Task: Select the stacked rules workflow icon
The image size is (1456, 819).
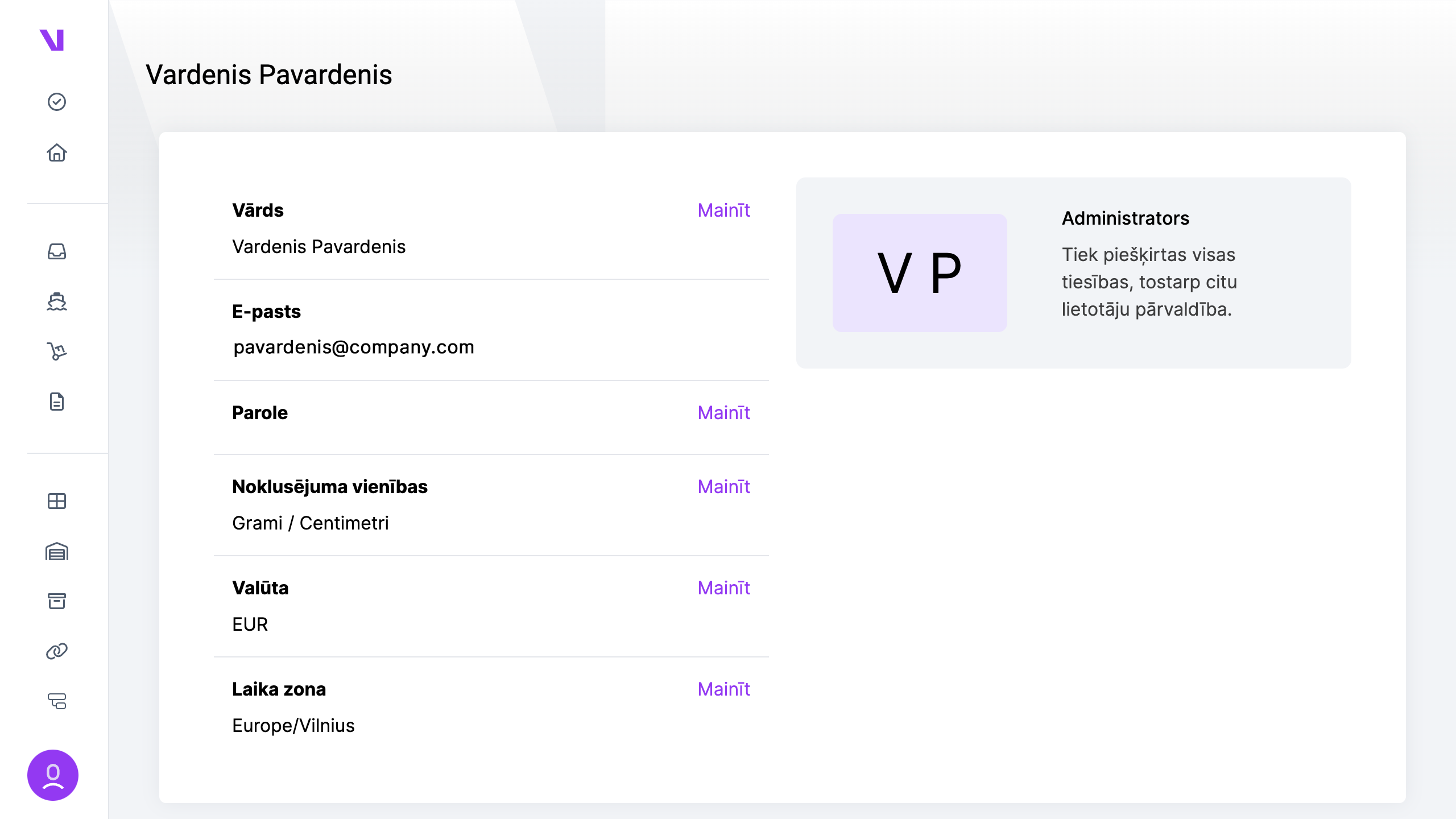Action: [x=57, y=701]
